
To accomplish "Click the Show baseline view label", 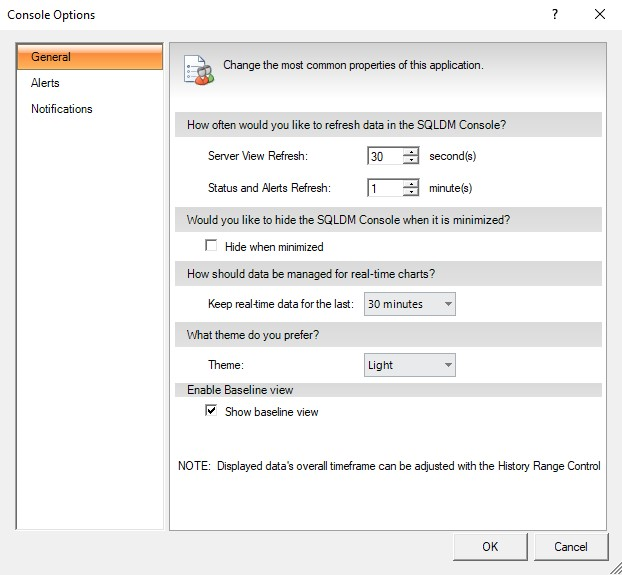I will point(271,411).
